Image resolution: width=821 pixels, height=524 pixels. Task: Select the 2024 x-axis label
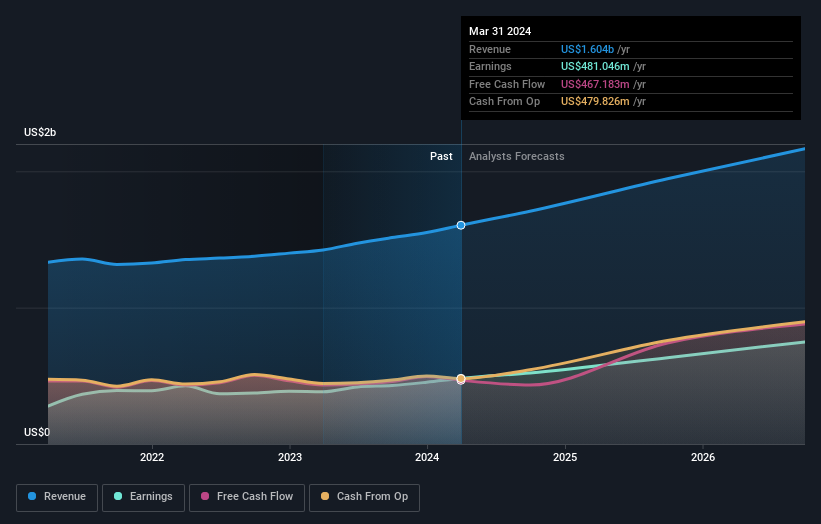[x=427, y=457]
